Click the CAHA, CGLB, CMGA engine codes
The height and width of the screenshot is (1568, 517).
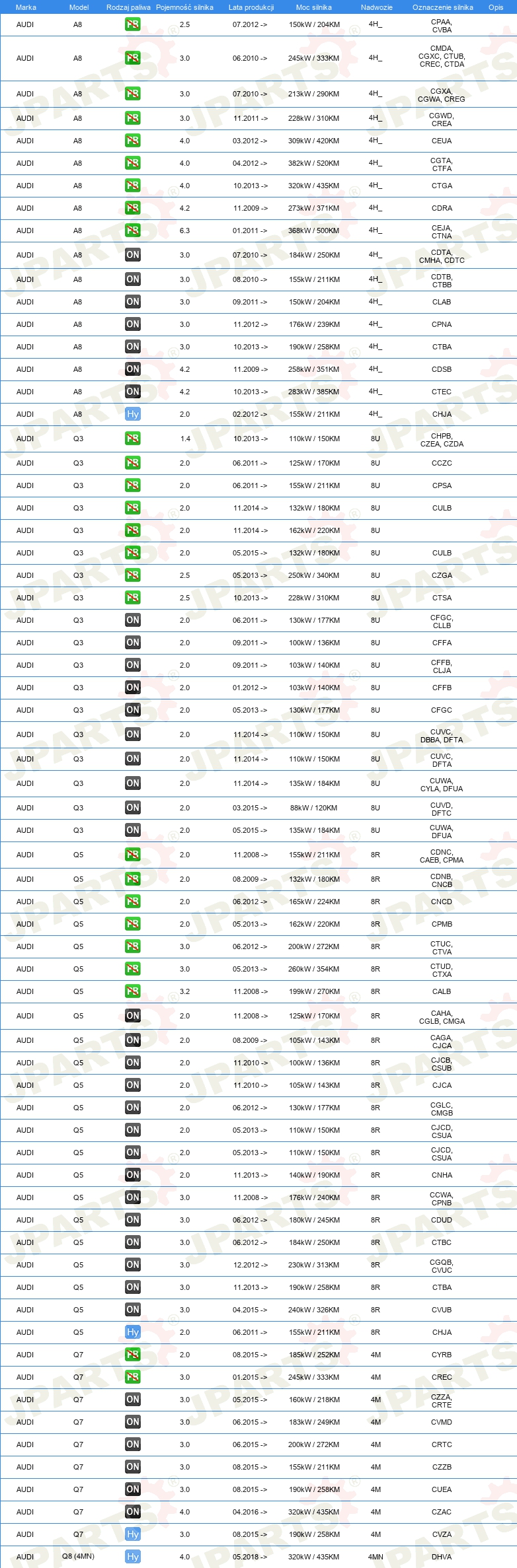[x=442, y=1017]
